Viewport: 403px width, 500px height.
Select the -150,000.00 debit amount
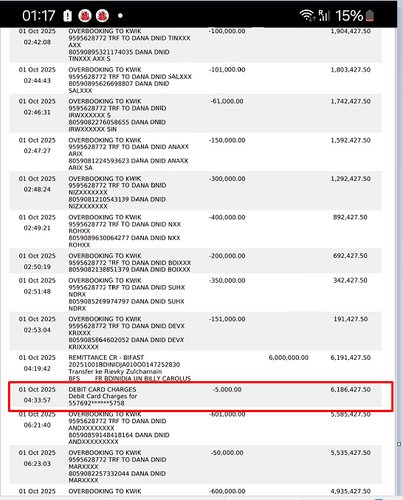click(x=227, y=140)
